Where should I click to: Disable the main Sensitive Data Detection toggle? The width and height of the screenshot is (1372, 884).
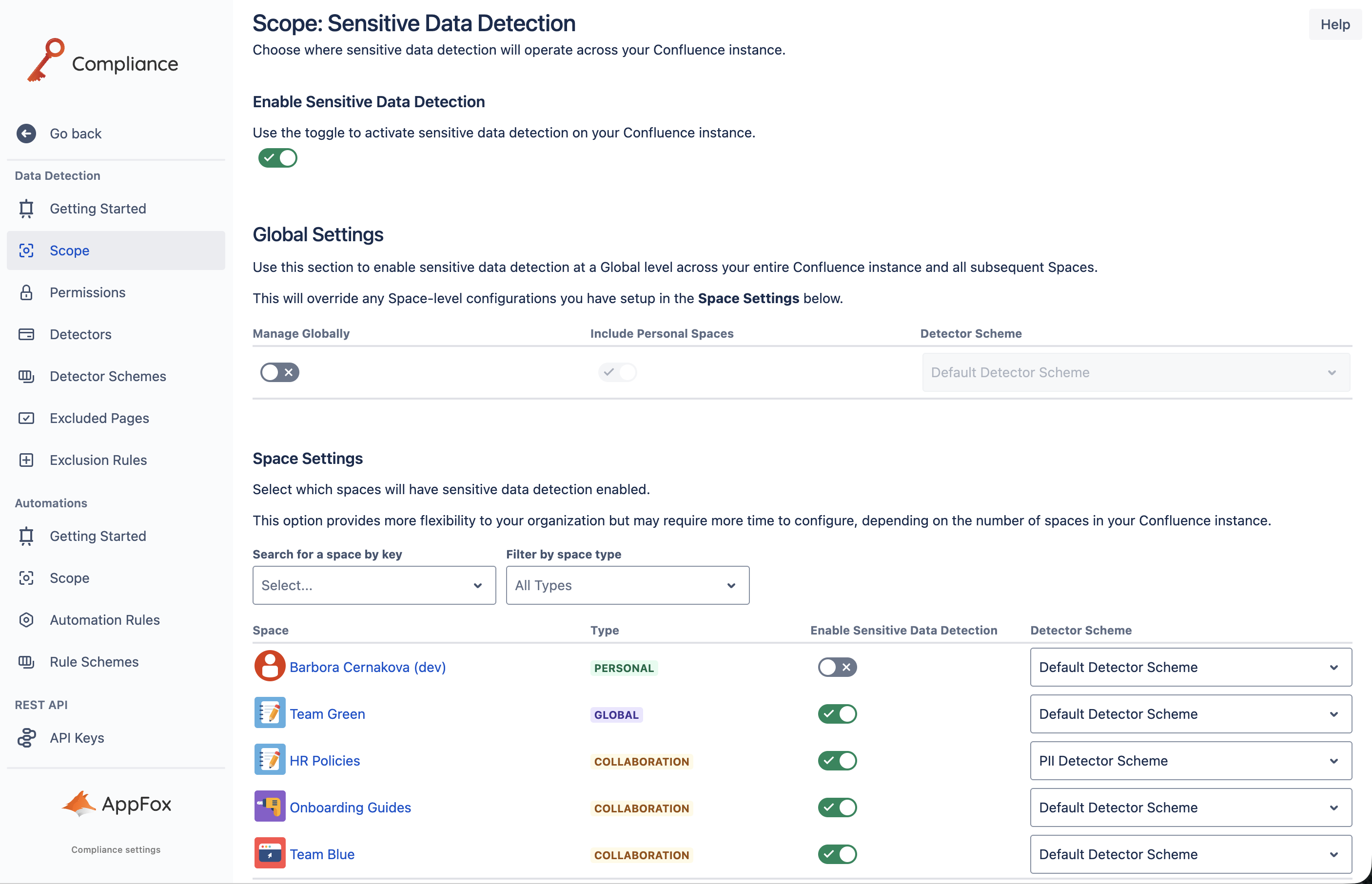(278, 158)
